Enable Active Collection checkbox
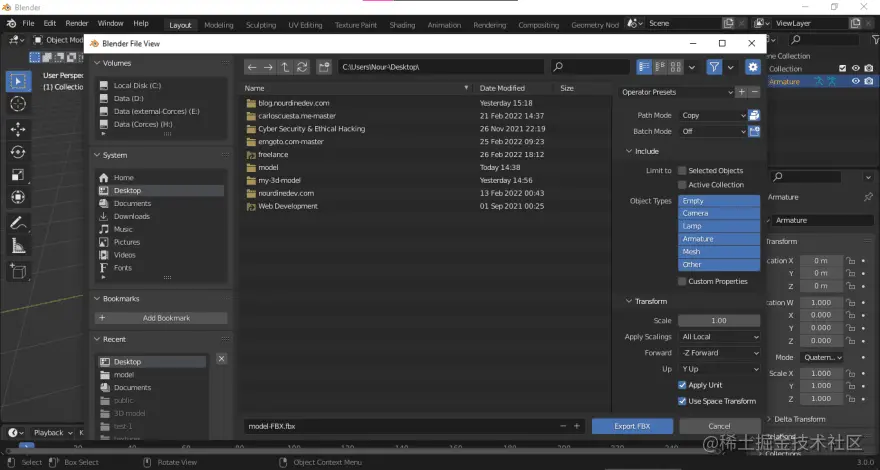 [682, 185]
